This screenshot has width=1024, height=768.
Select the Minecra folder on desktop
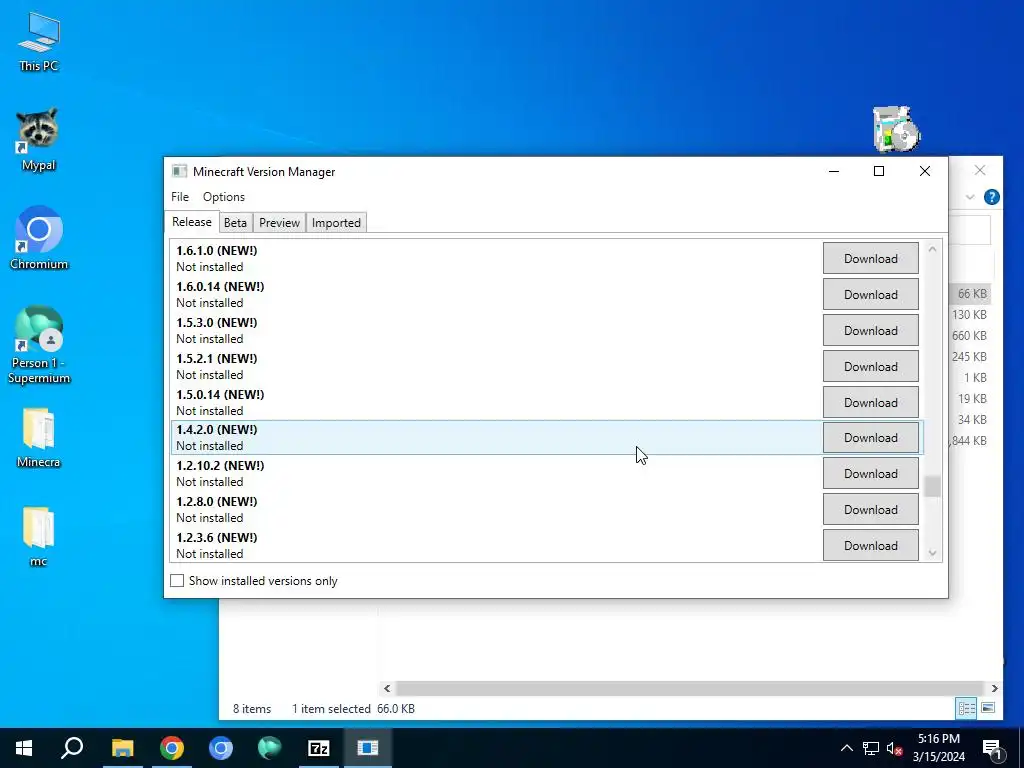coord(39,438)
